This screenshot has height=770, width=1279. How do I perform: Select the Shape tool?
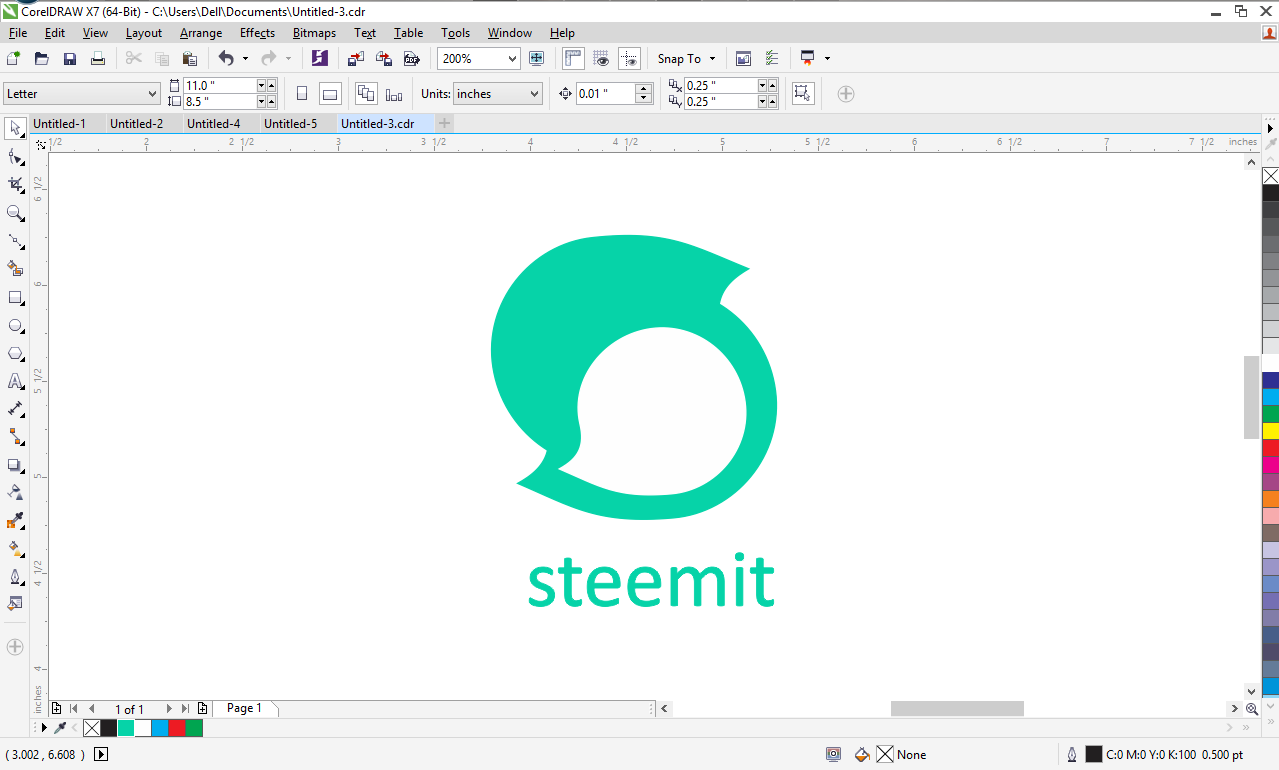(x=15, y=157)
